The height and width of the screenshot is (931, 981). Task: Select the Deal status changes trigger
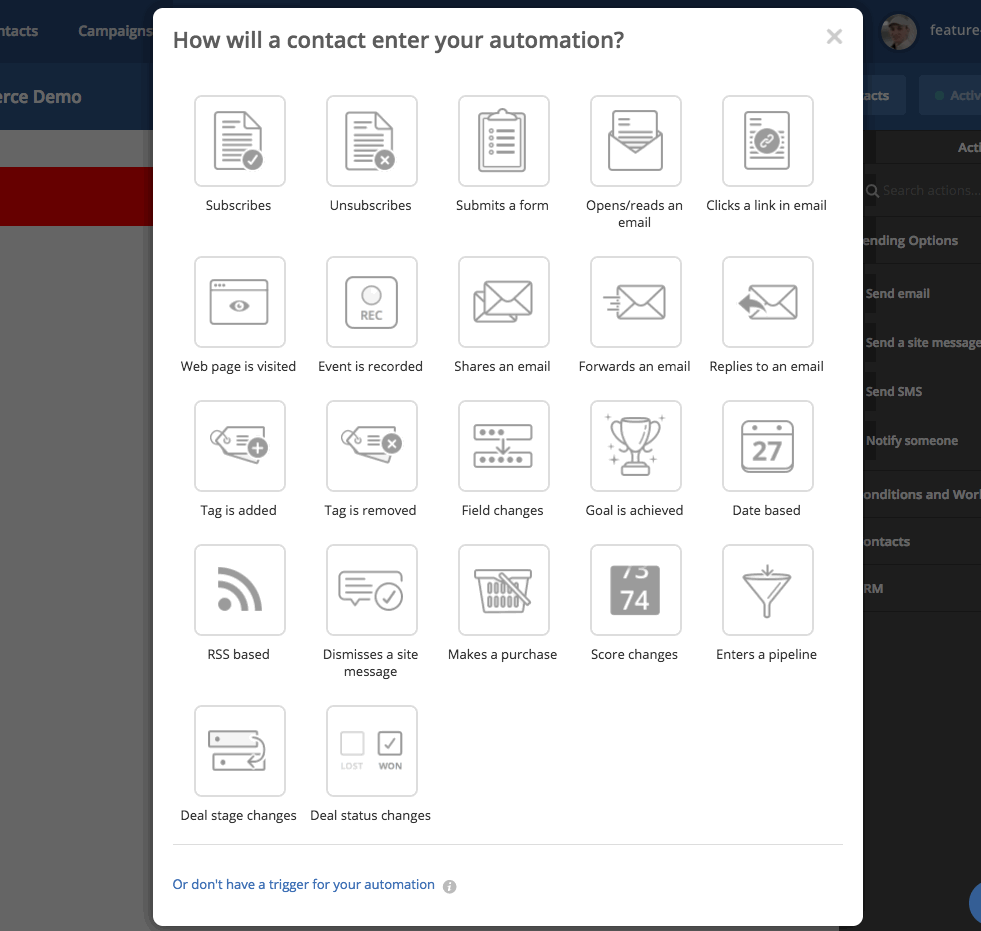(371, 751)
